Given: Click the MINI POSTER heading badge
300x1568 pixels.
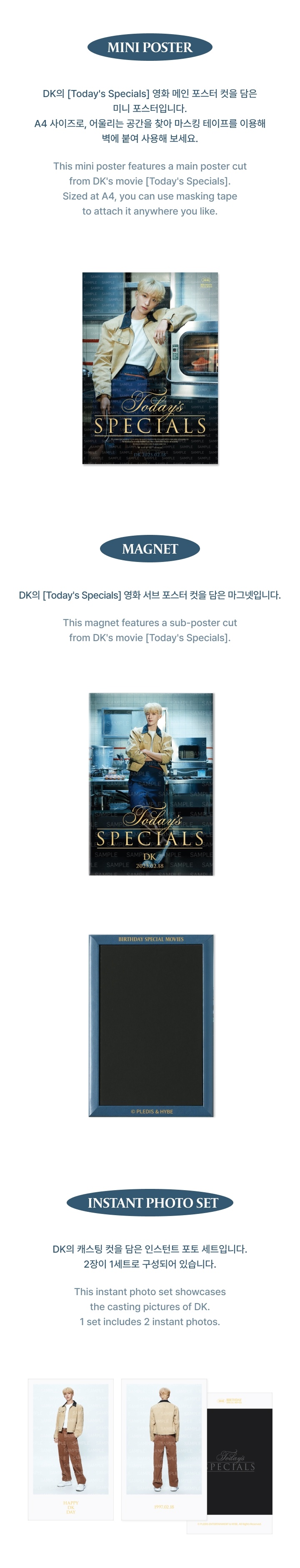Looking at the screenshot, I should click(150, 47).
